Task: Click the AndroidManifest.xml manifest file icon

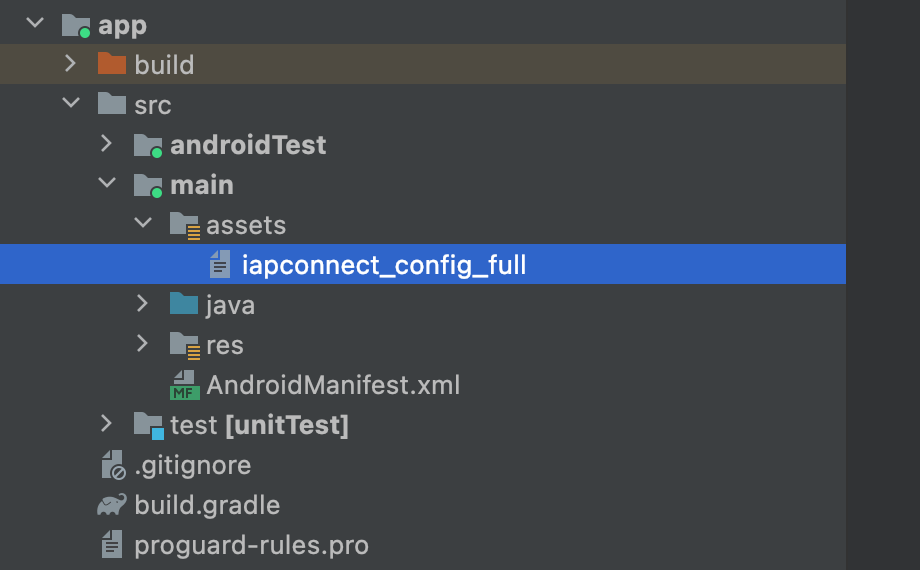Action: (x=184, y=385)
